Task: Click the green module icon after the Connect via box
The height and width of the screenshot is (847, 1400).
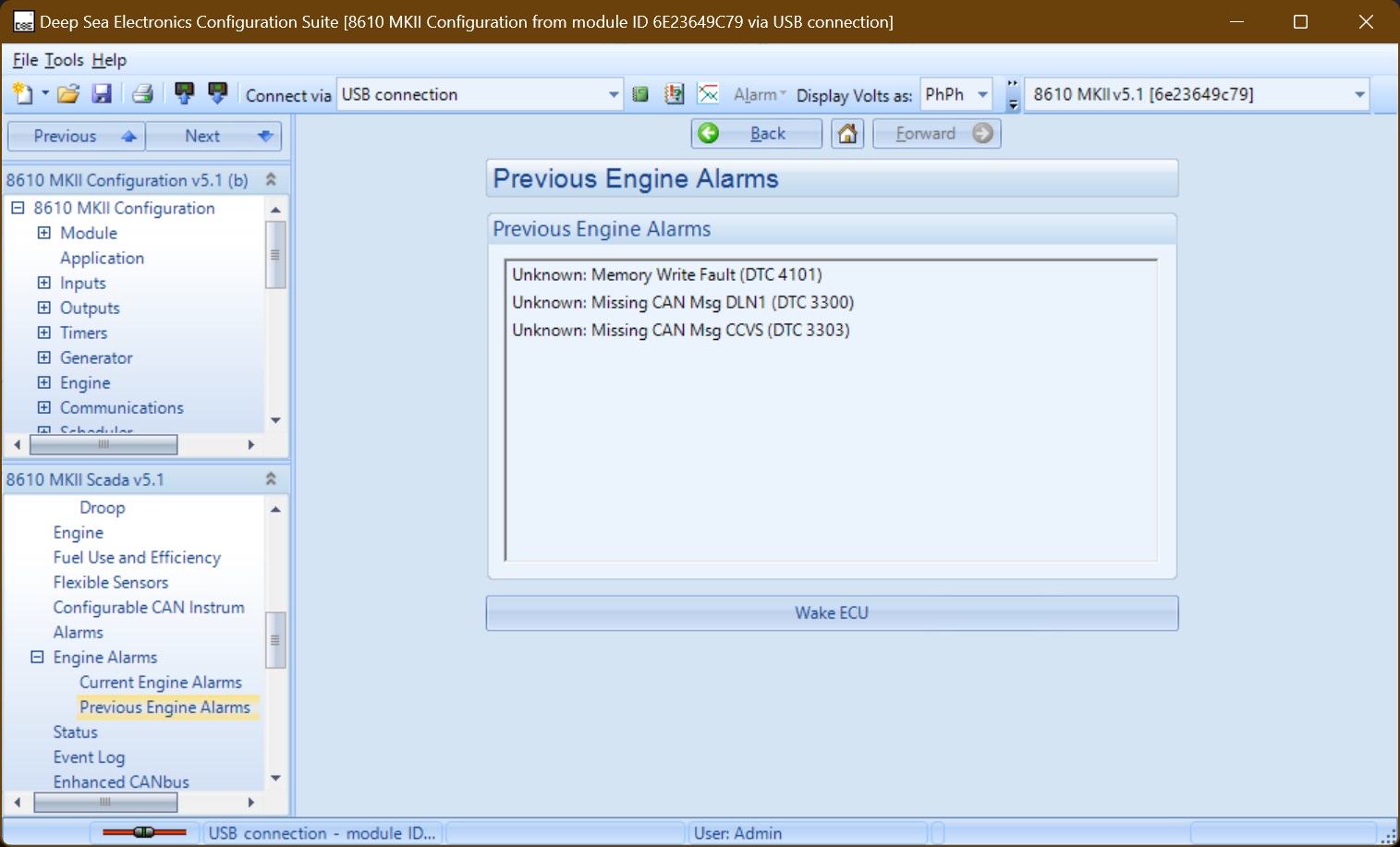Action: pyautogui.click(x=640, y=94)
